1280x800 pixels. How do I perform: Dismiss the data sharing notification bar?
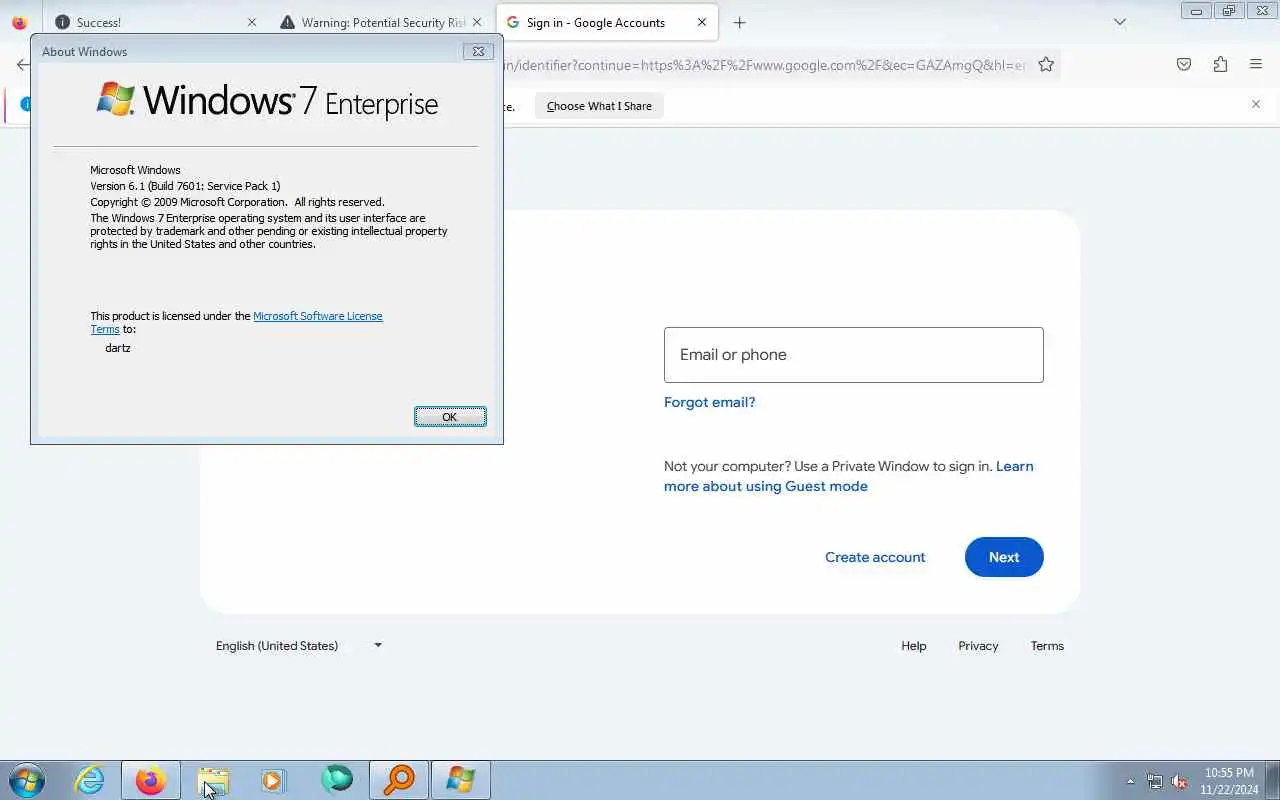point(1256,104)
